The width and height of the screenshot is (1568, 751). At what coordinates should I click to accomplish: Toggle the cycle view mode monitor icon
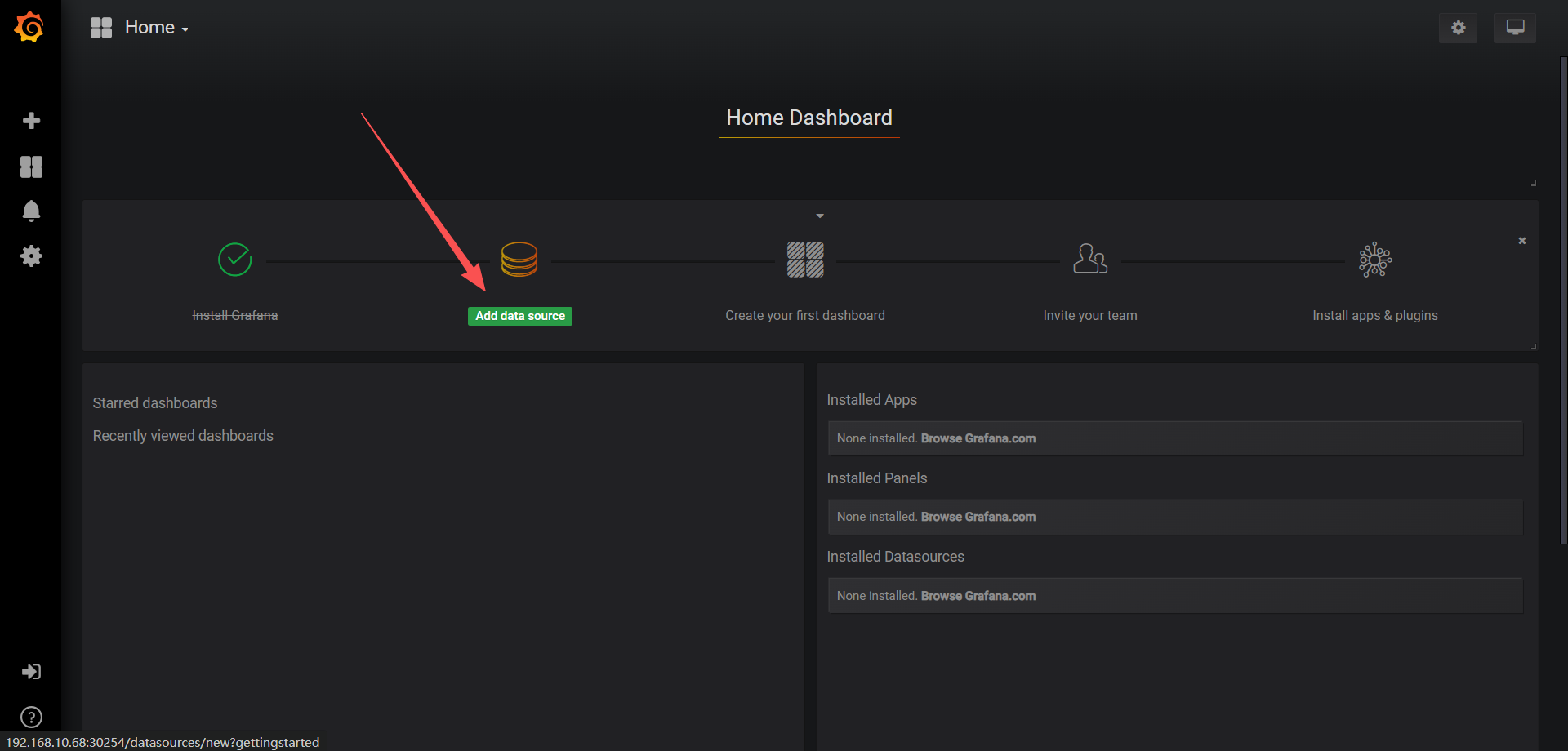coord(1515,28)
